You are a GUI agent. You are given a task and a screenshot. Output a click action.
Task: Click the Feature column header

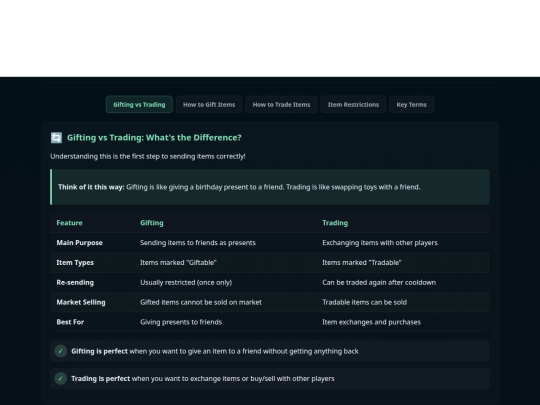pos(69,223)
